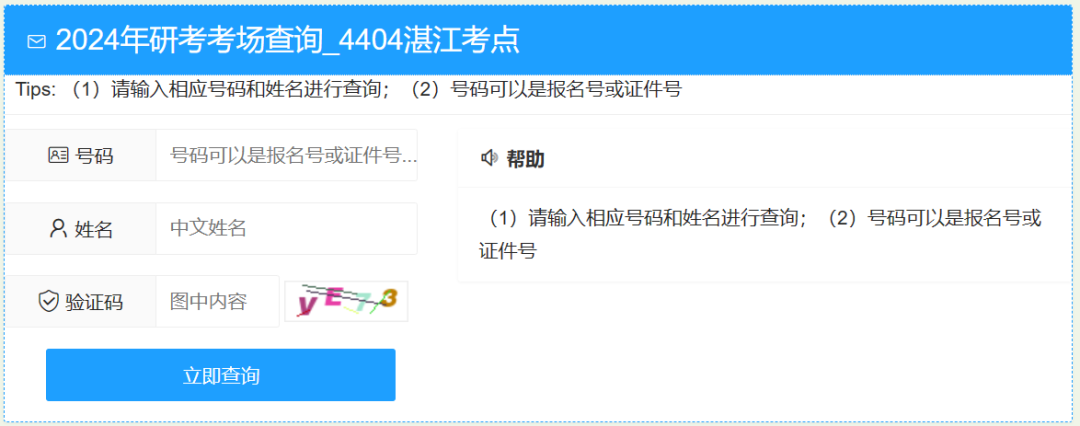The image size is (1080, 426).
Task: Click the speaker icon next to 帮助
Action: pos(489,159)
